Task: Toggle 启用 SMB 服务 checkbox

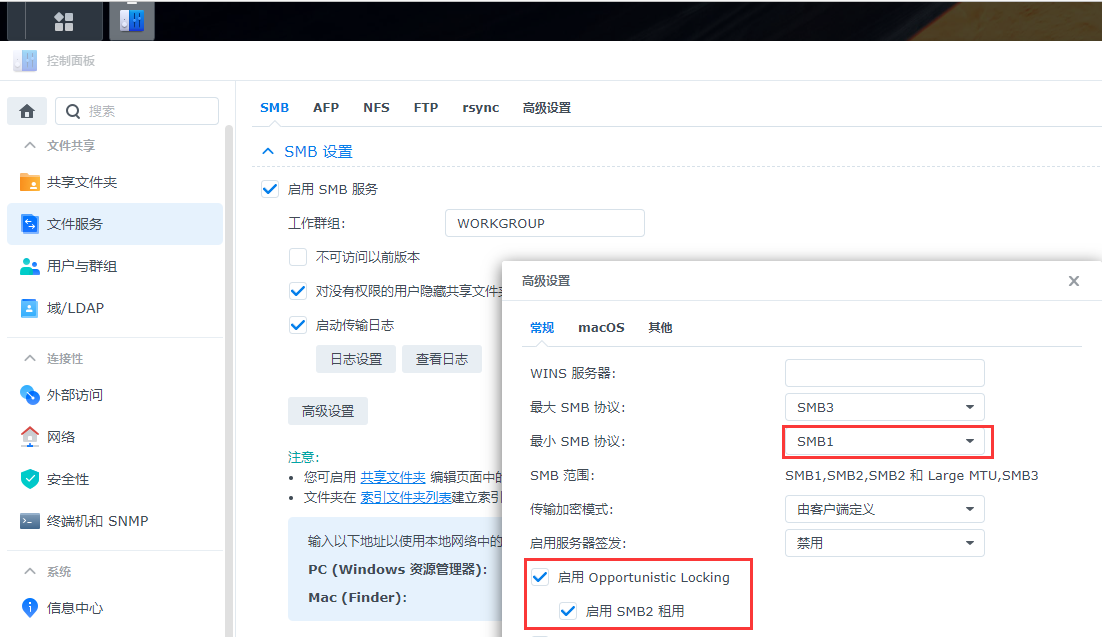Action: tap(269, 189)
